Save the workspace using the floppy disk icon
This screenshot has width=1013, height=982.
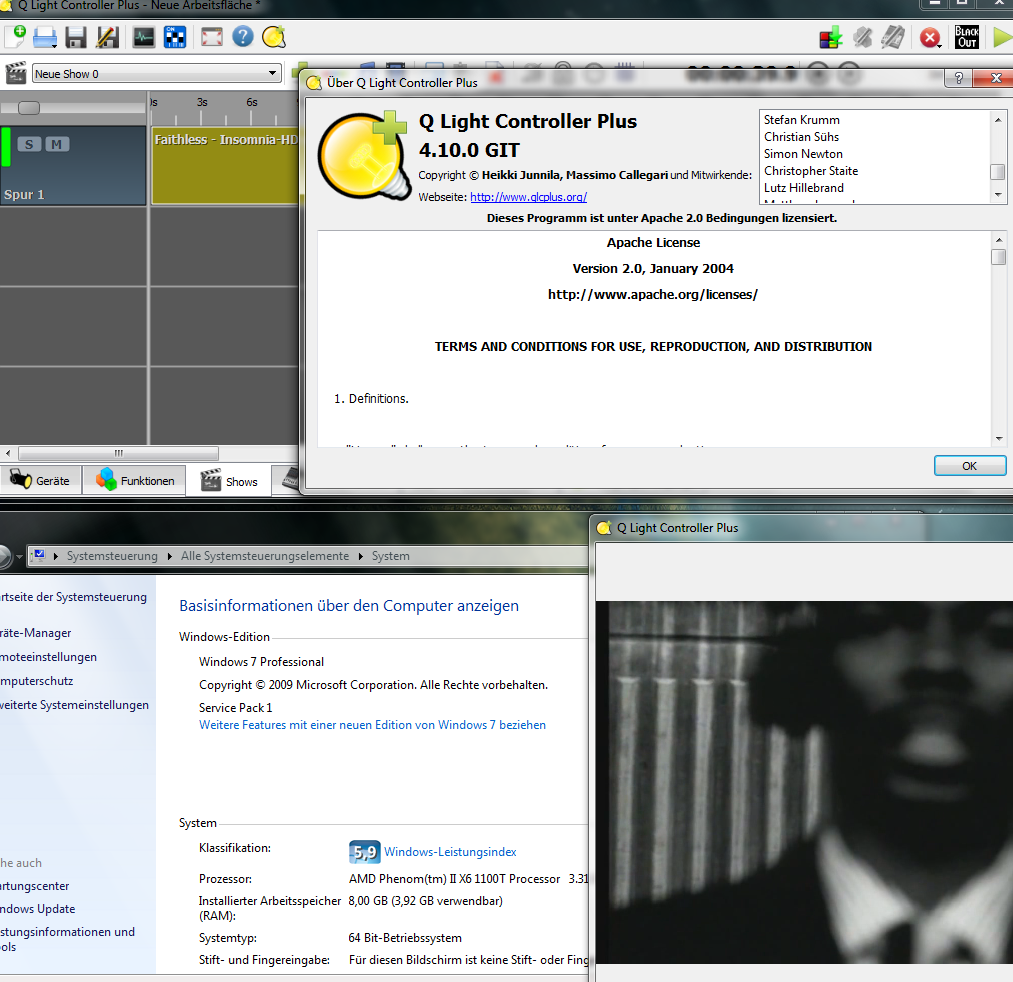click(x=76, y=37)
